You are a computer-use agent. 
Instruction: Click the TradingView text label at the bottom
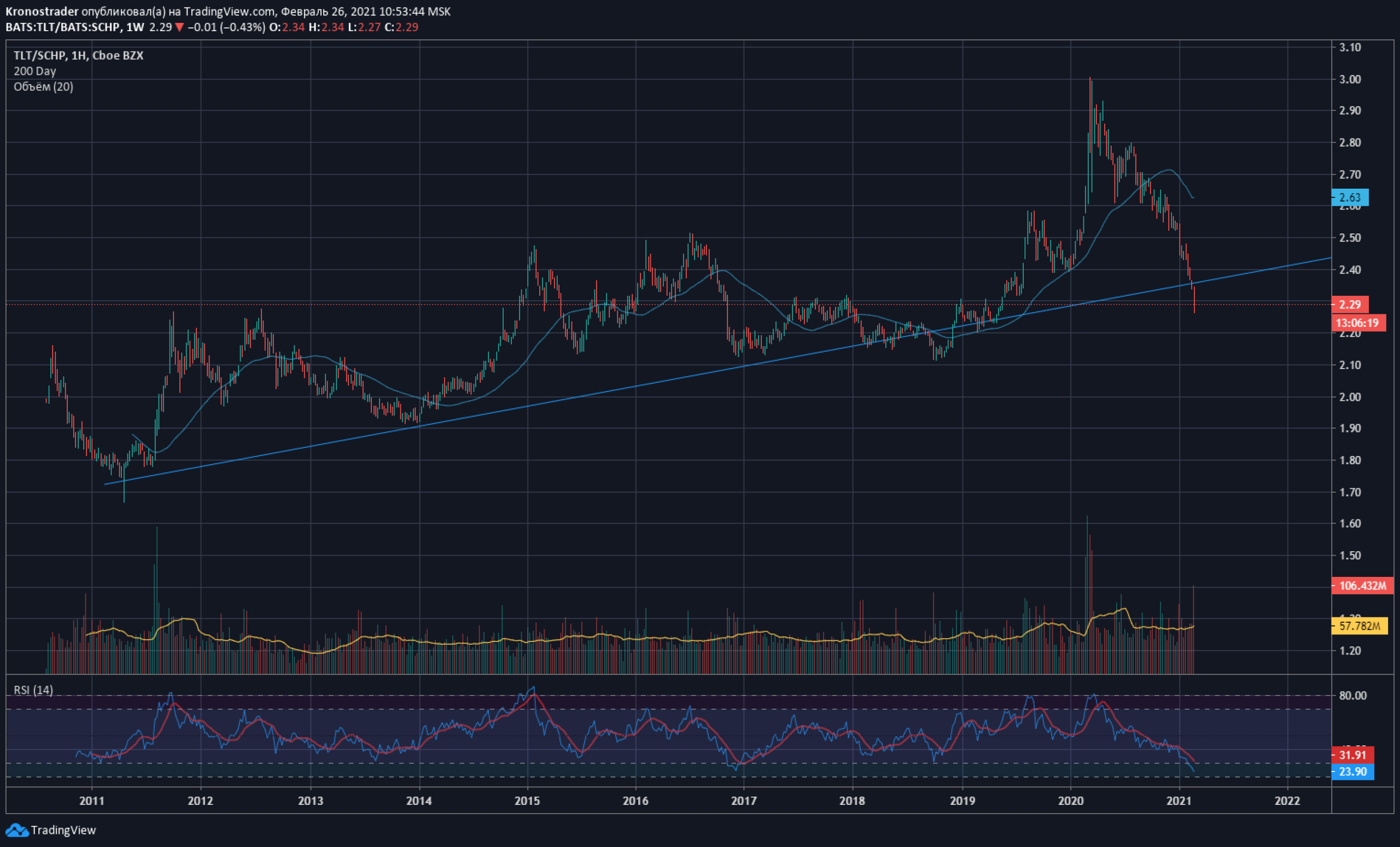click(x=63, y=830)
